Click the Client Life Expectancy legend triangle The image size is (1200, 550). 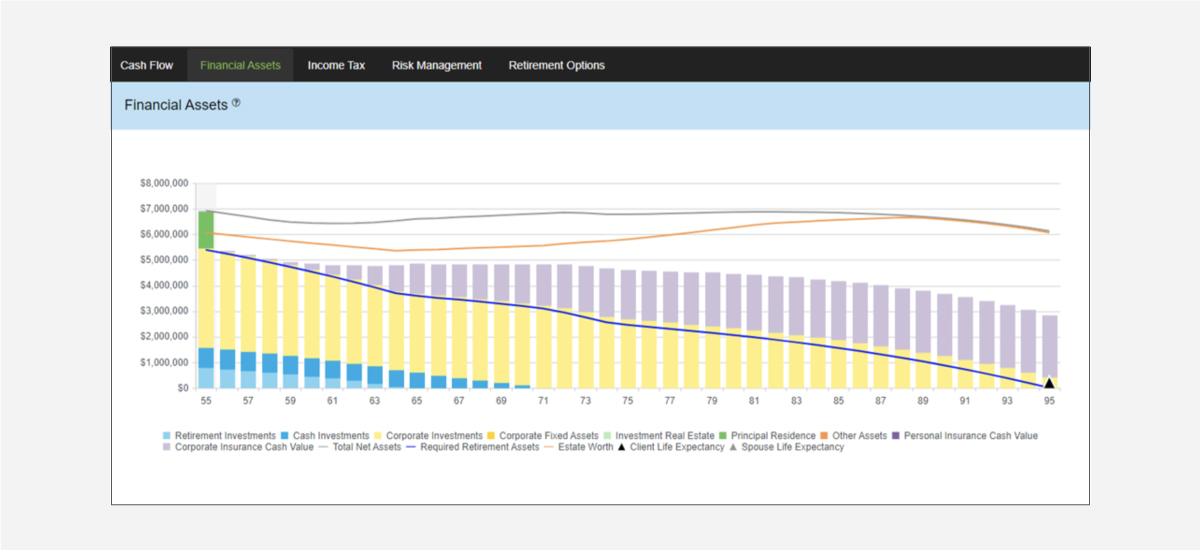coord(622,447)
